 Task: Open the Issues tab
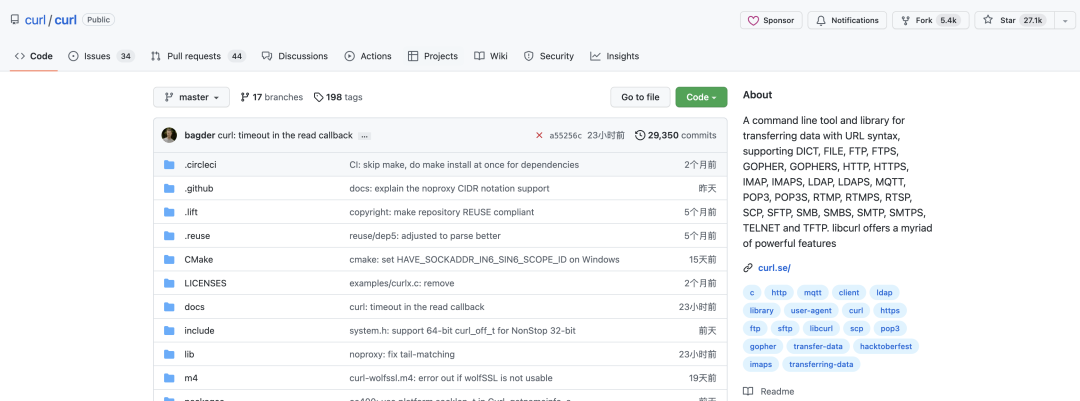(x=101, y=56)
